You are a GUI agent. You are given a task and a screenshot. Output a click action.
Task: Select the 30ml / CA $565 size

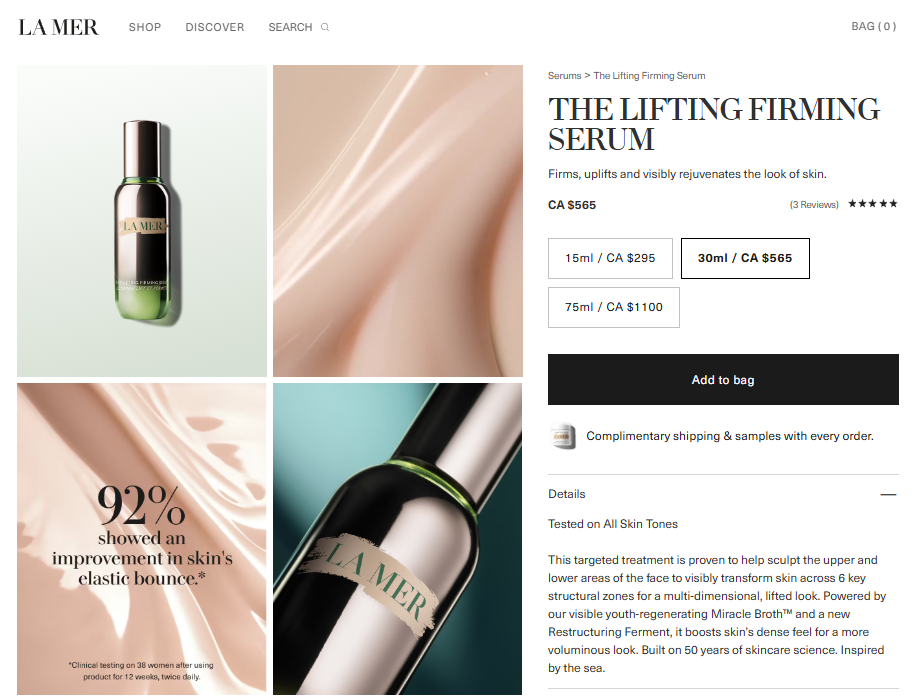pos(745,258)
